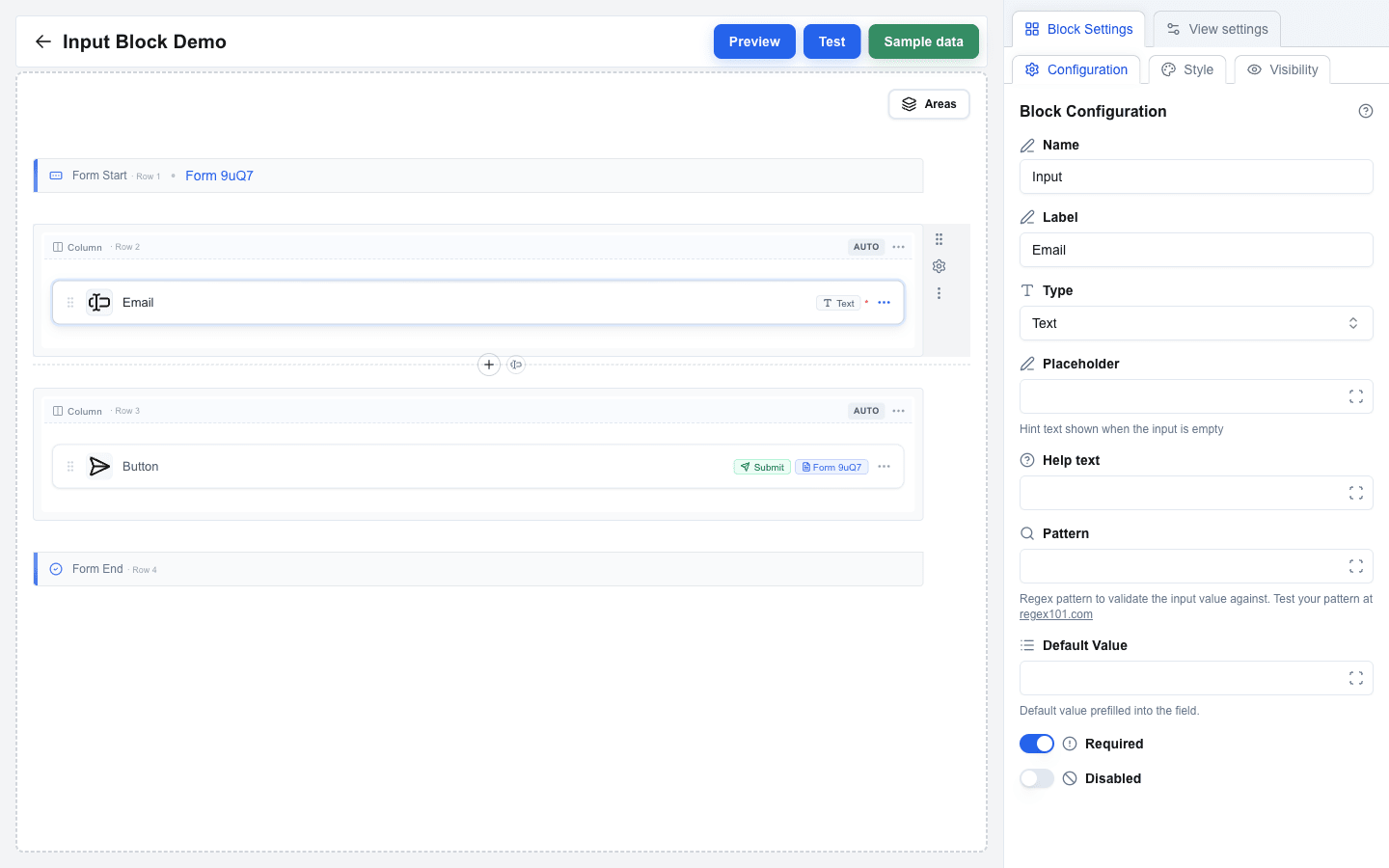Click the Test button
Viewport: 1389px width, 868px height.
(831, 41)
